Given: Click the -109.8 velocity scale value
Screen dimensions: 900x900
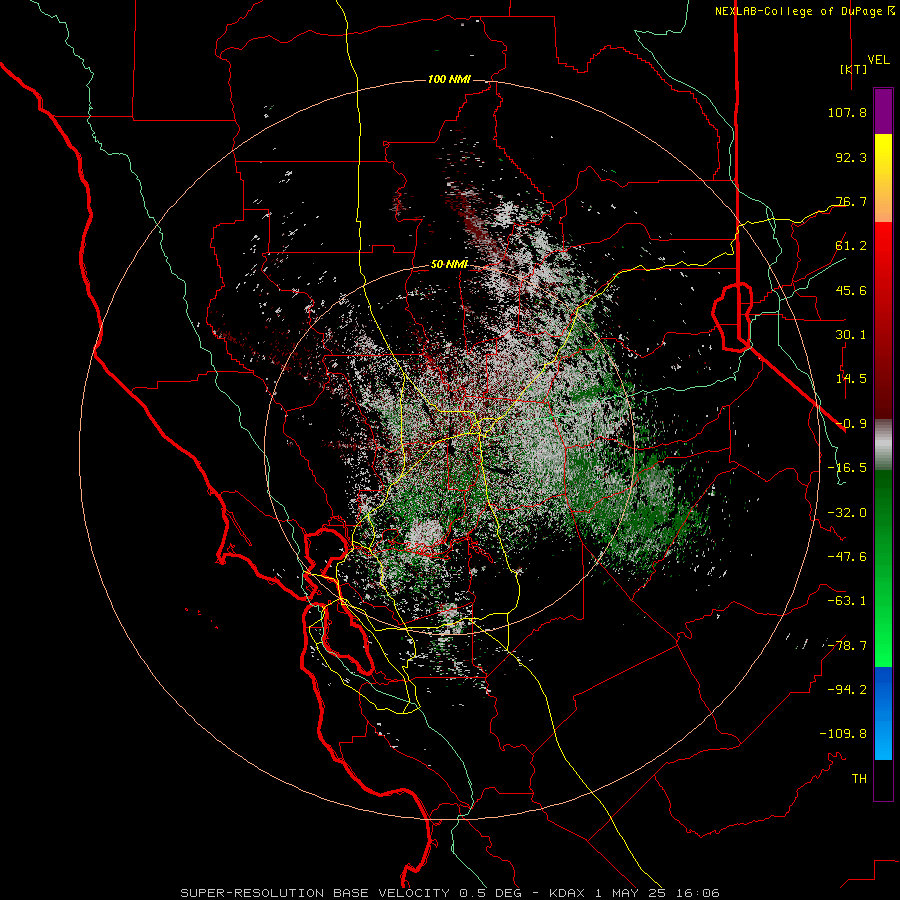Looking at the screenshot, I should (843, 734).
